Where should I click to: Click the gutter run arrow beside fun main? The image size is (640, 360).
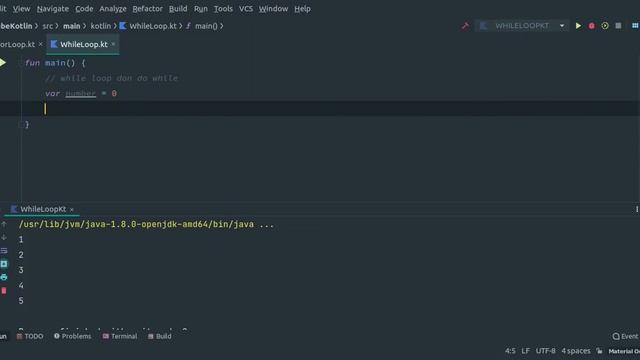(x=3, y=63)
